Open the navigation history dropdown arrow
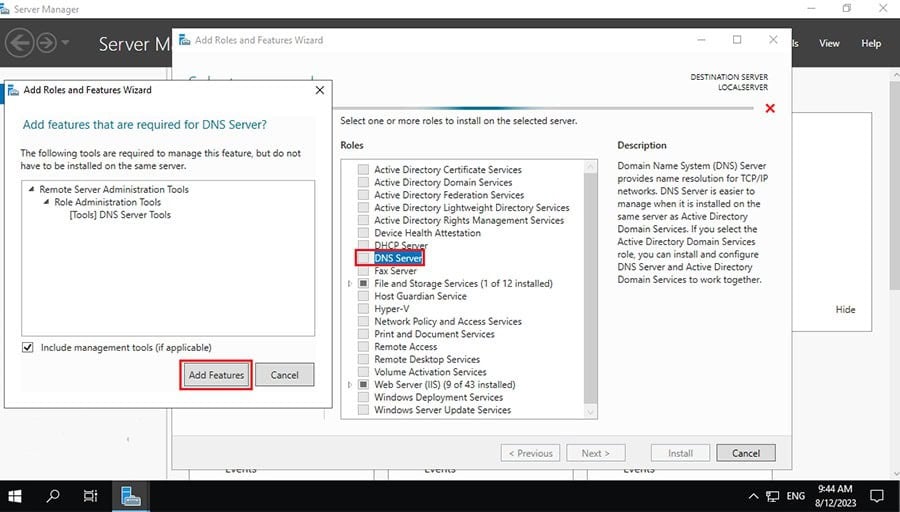This screenshot has width=900, height=512. point(65,42)
